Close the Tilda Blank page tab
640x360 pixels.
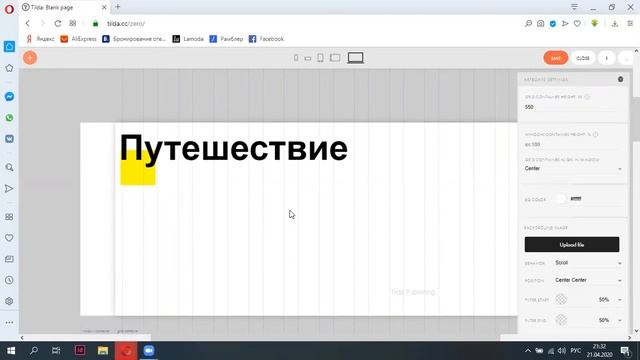pos(104,7)
